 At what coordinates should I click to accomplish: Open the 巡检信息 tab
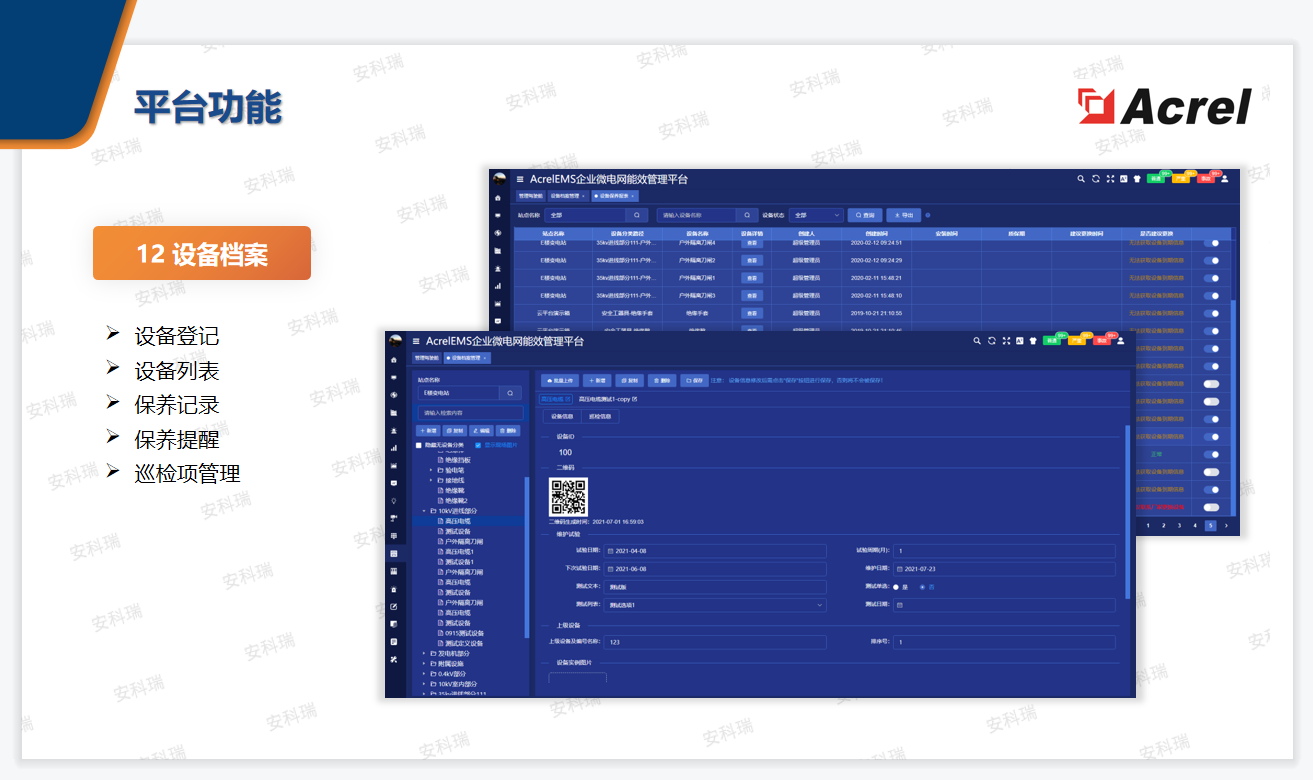coord(599,417)
